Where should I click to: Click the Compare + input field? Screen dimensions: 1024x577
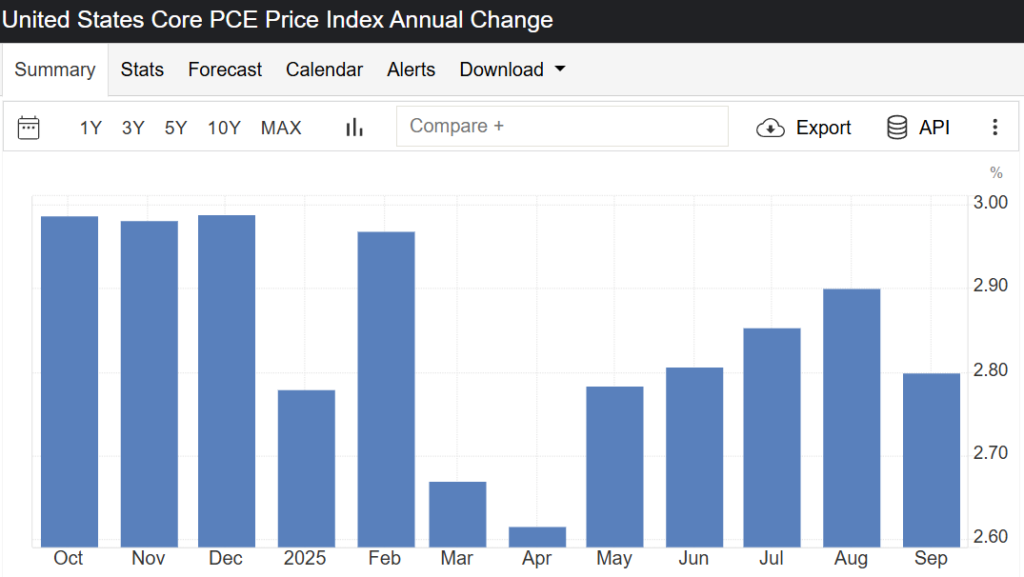[x=562, y=126]
